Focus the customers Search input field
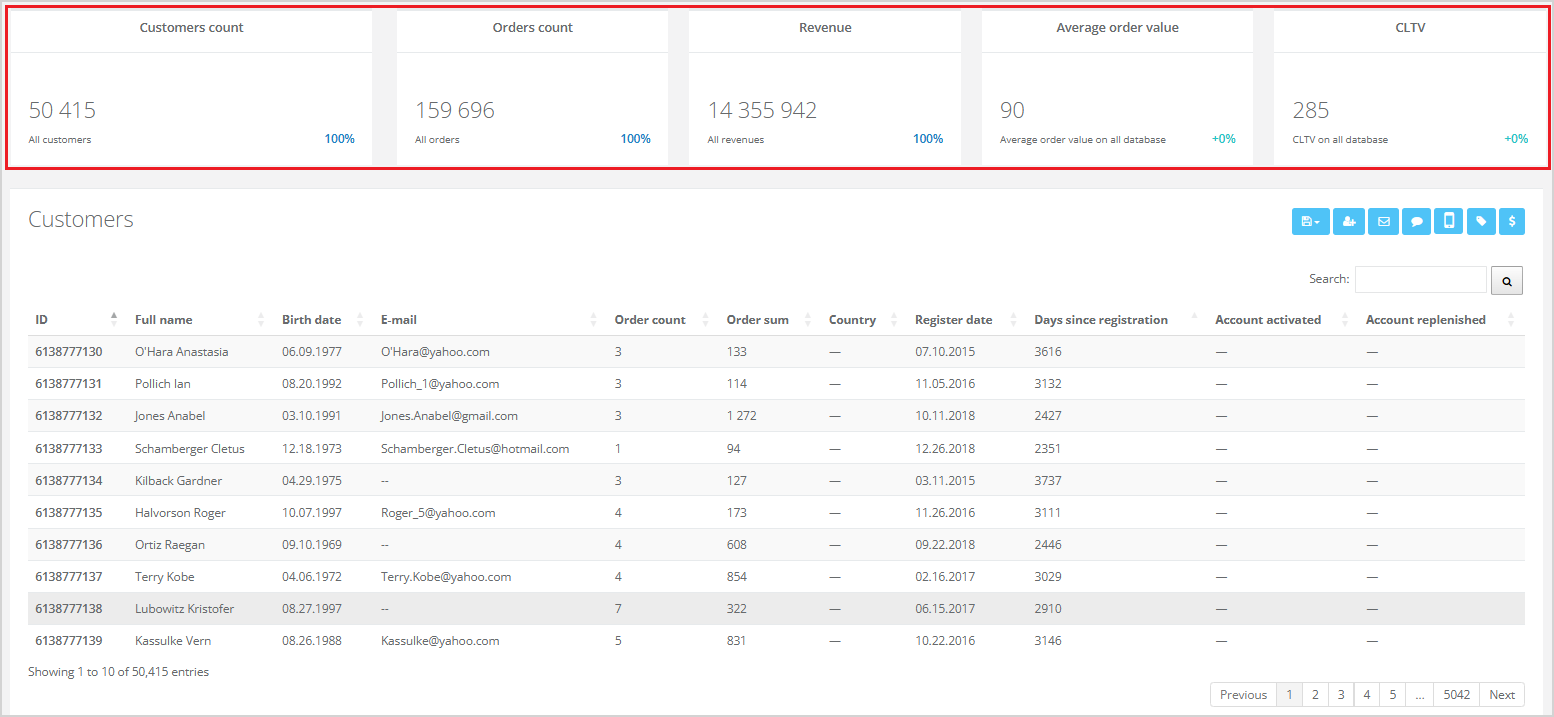Image resolution: width=1554 pixels, height=717 pixels. [x=1420, y=280]
